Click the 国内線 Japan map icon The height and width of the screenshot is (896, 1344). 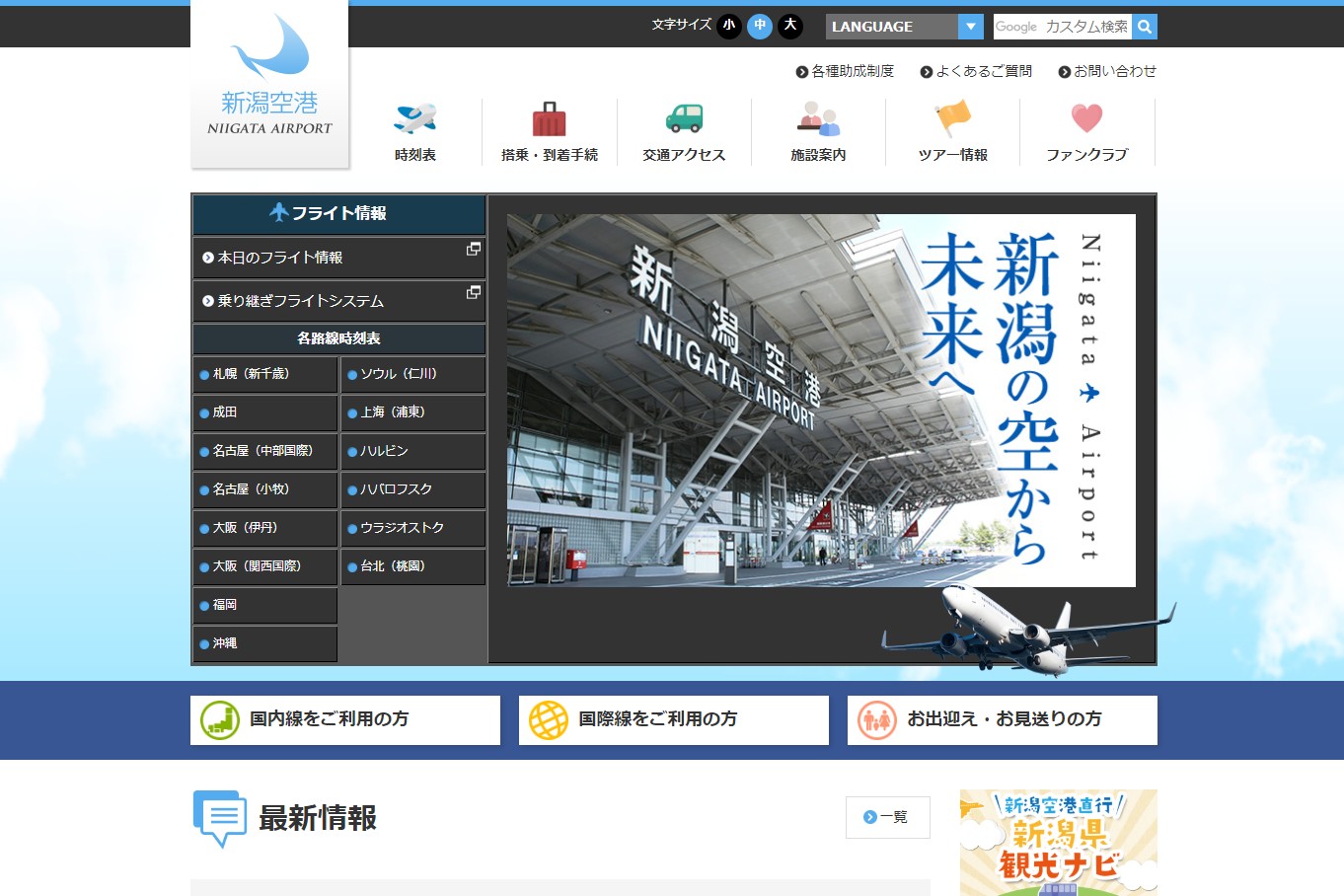coord(220,720)
